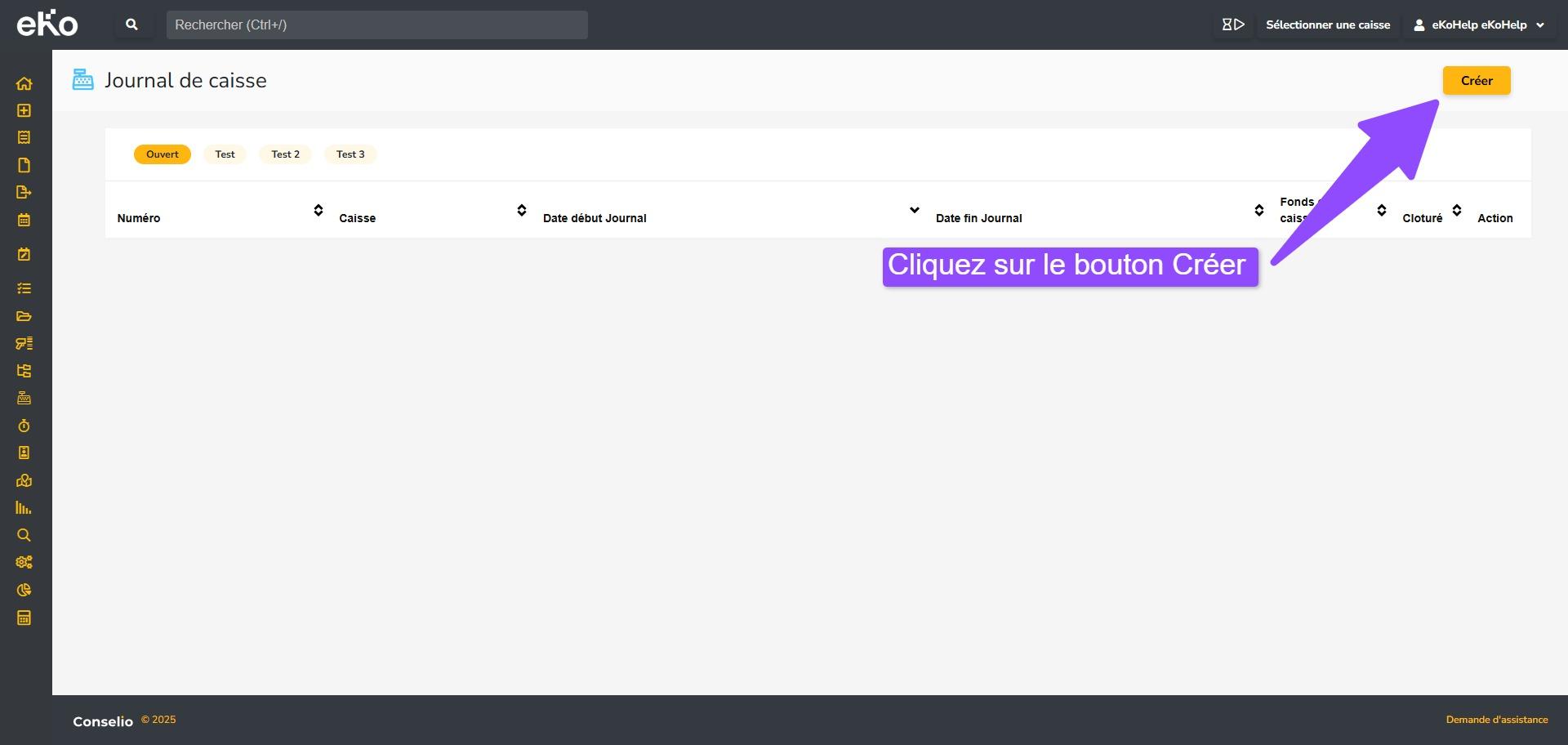Select the Ouvert filter tab
This screenshot has height=745, width=1568.
(x=162, y=154)
